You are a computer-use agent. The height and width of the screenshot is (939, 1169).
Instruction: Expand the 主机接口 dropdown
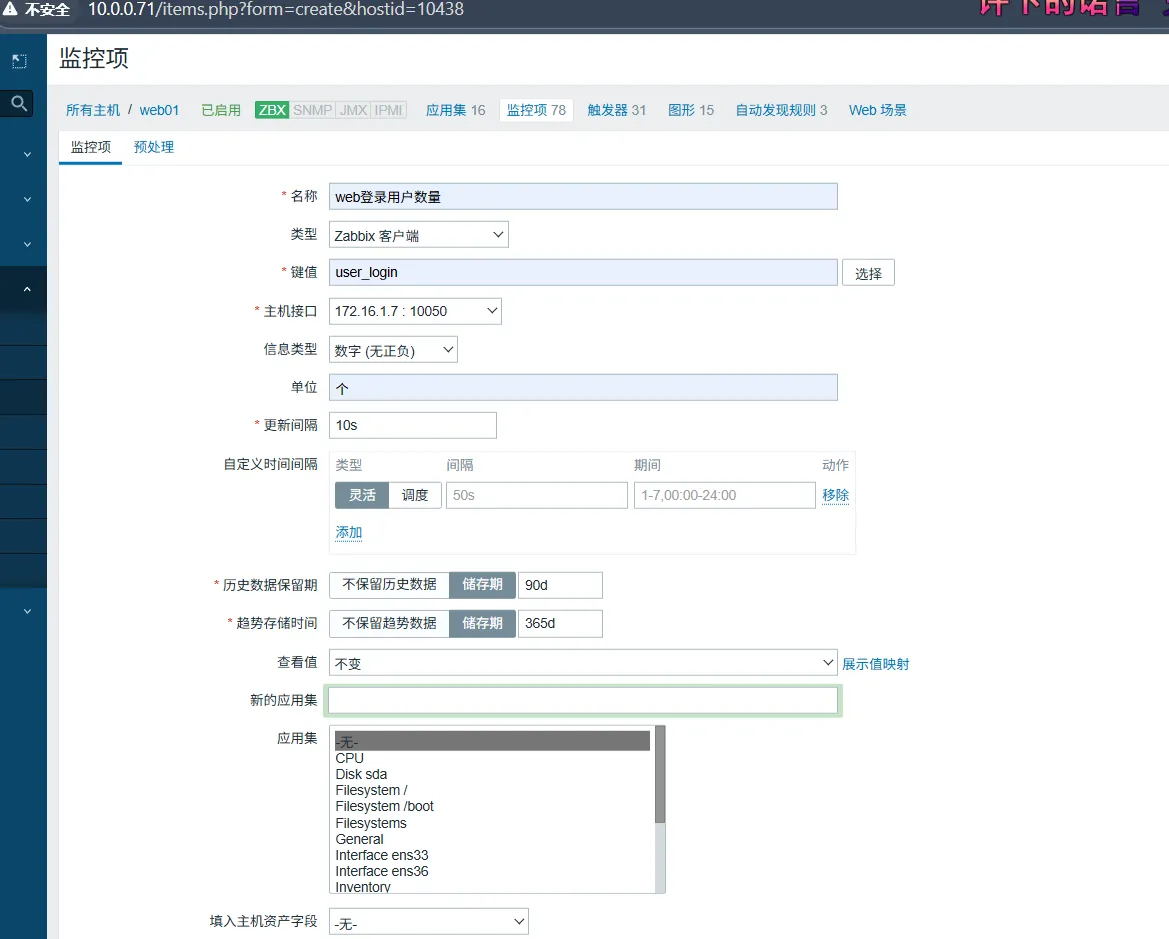(x=415, y=311)
